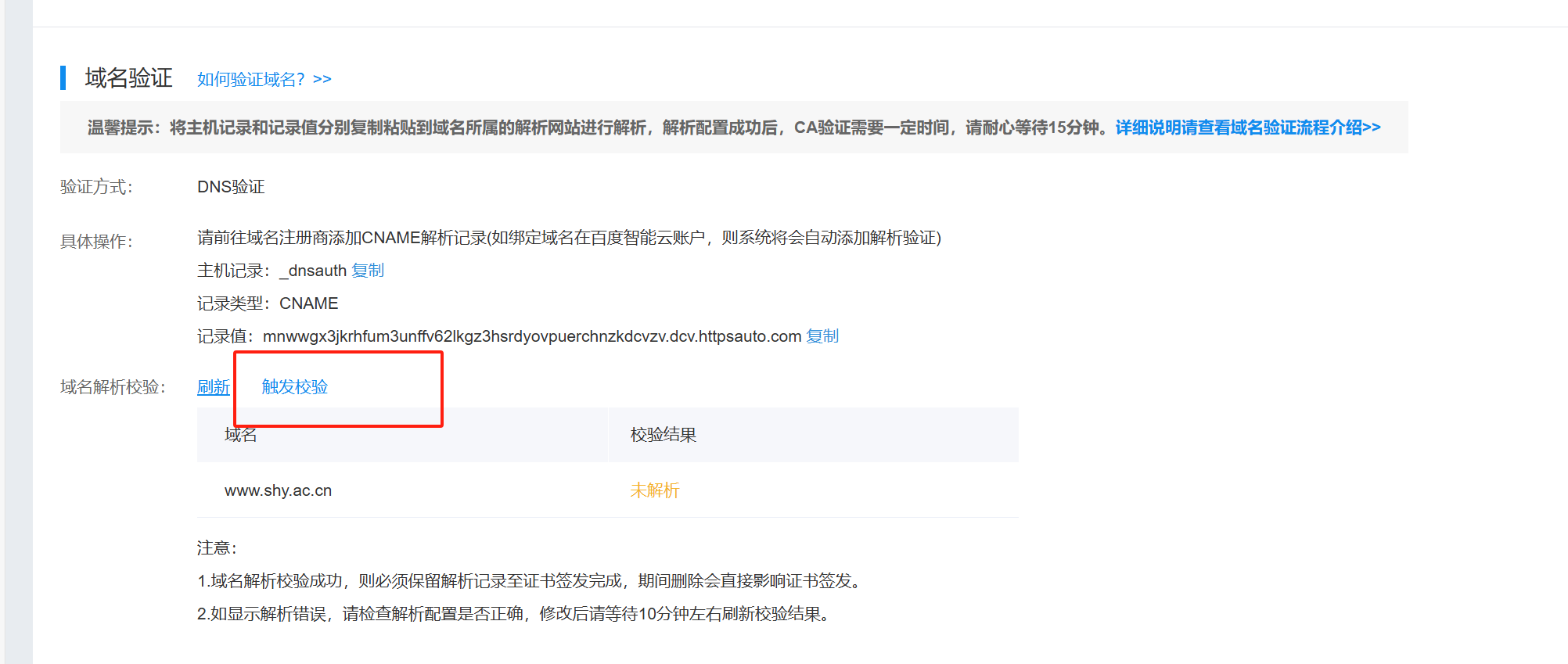Click the 温馨提示 notice banner text
The image size is (1568, 664).
tap(595, 127)
